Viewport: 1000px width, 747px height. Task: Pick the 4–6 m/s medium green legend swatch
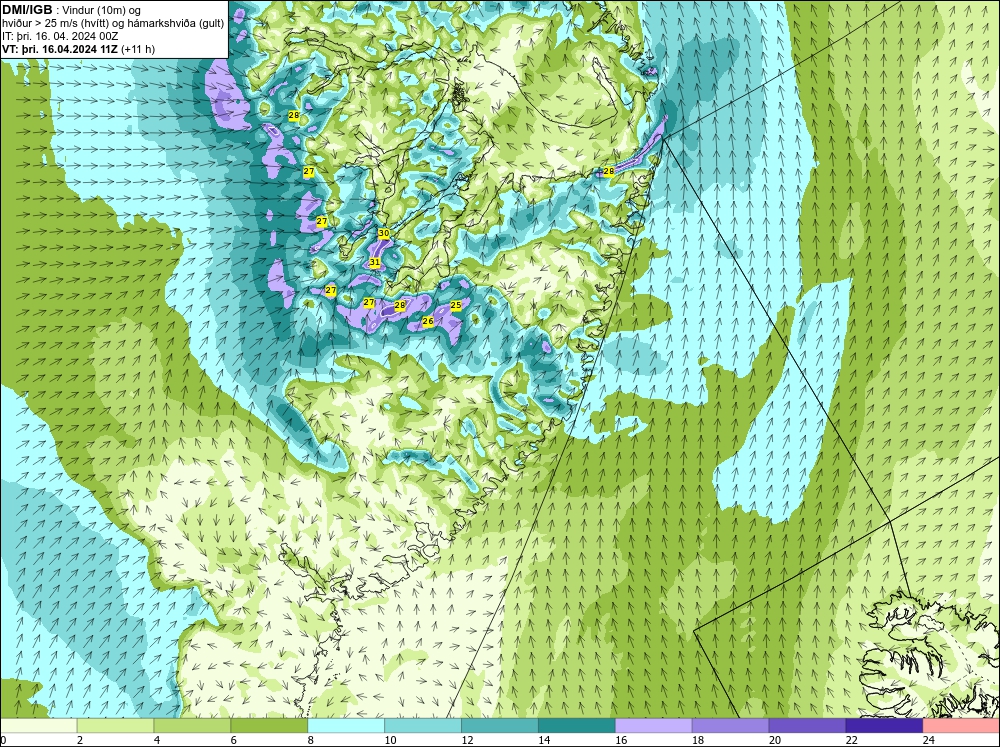pos(192,726)
